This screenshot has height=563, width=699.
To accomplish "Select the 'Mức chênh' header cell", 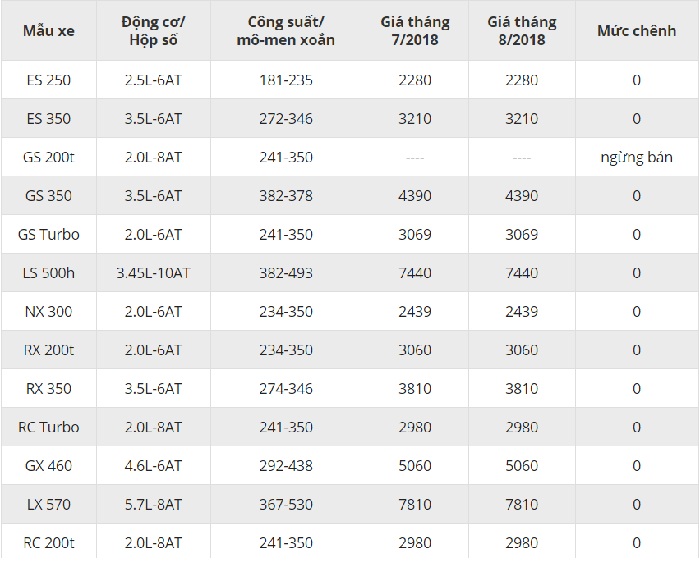I will (x=636, y=29).
